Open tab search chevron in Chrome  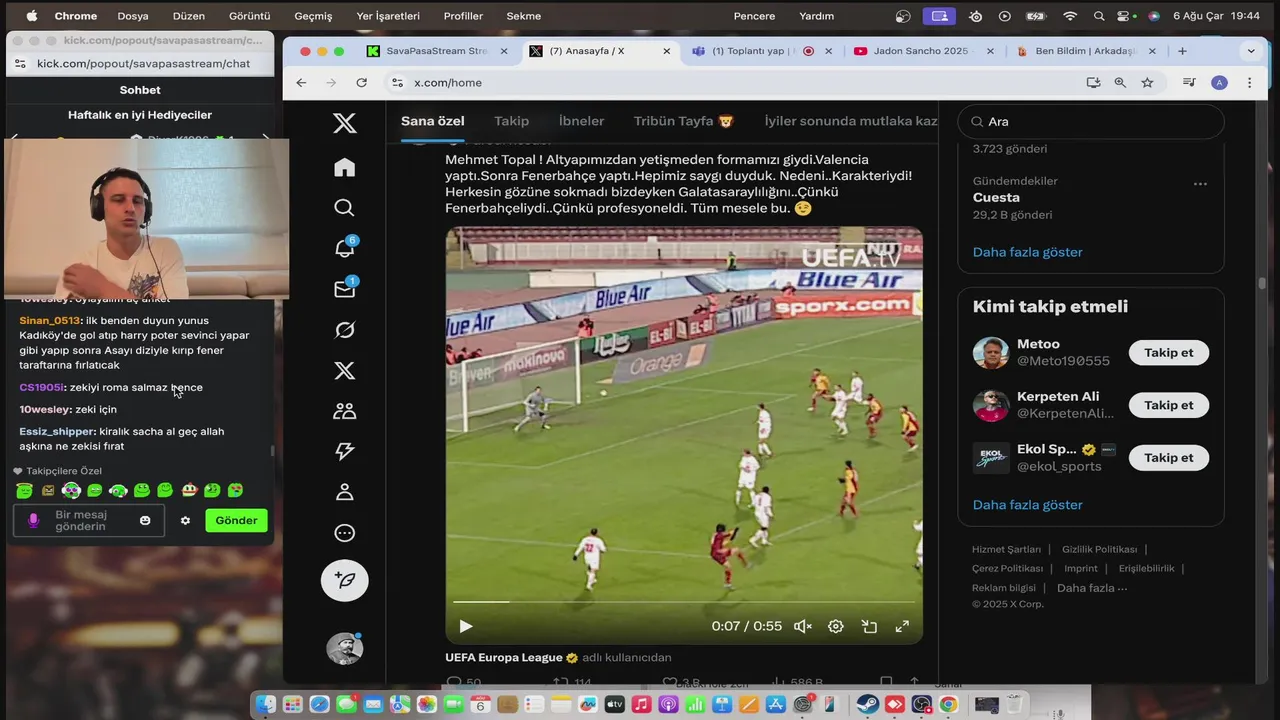click(x=1251, y=51)
